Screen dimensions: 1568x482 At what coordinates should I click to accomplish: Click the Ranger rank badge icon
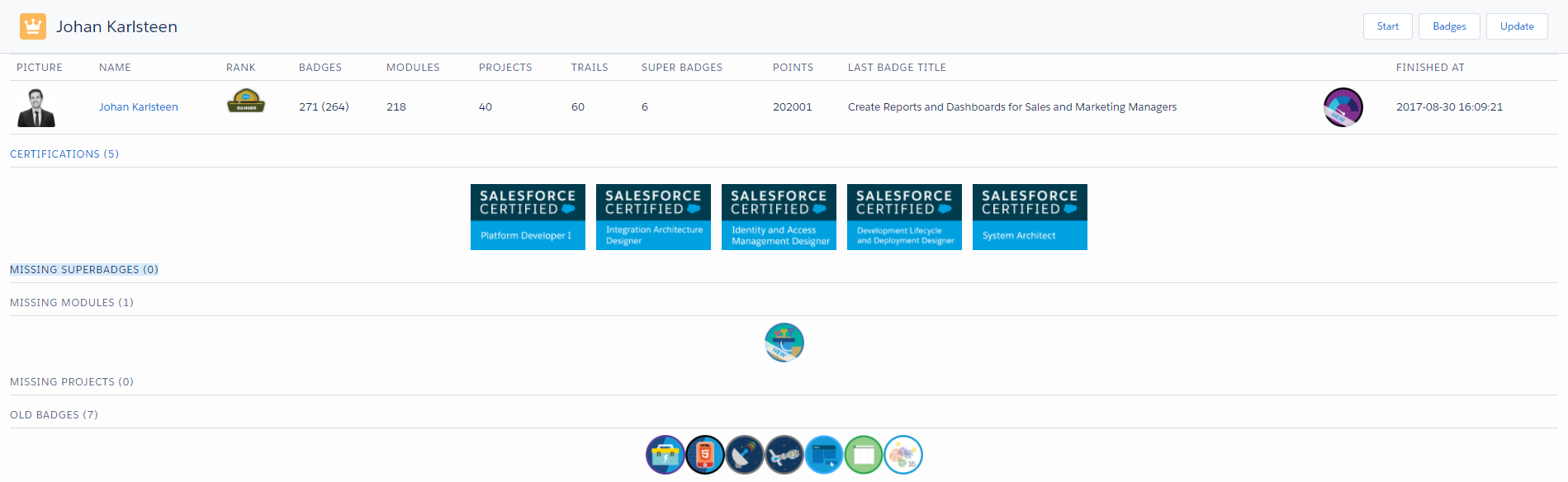click(246, 101)
